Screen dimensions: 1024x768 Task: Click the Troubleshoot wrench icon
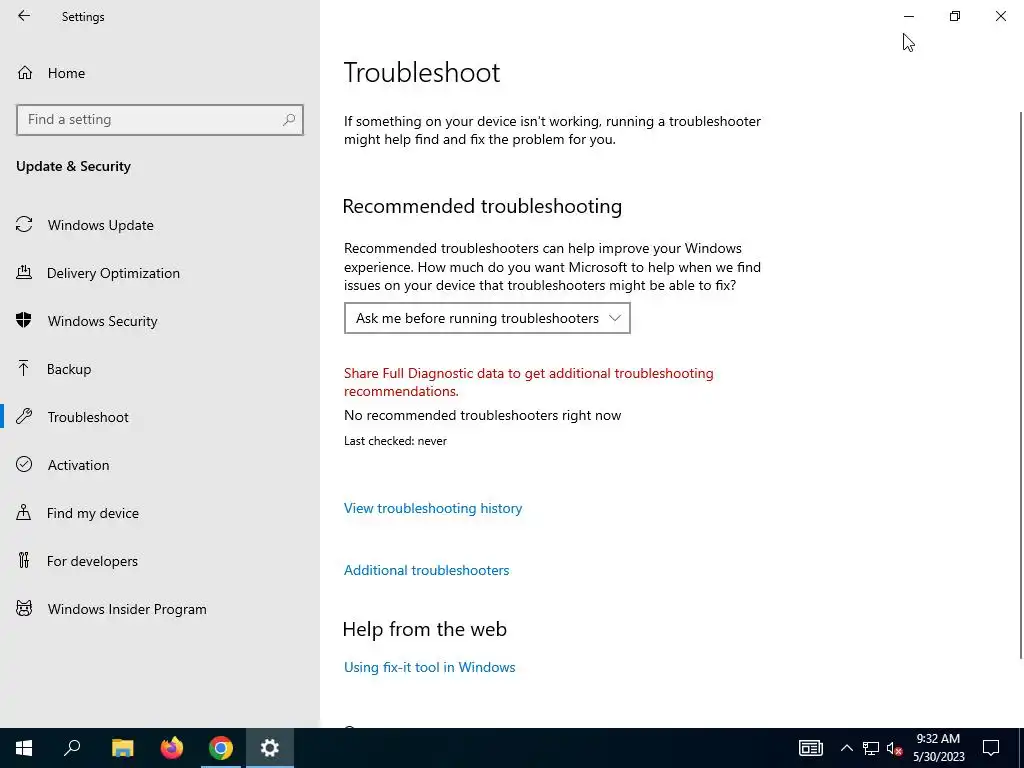coord(24,416)
